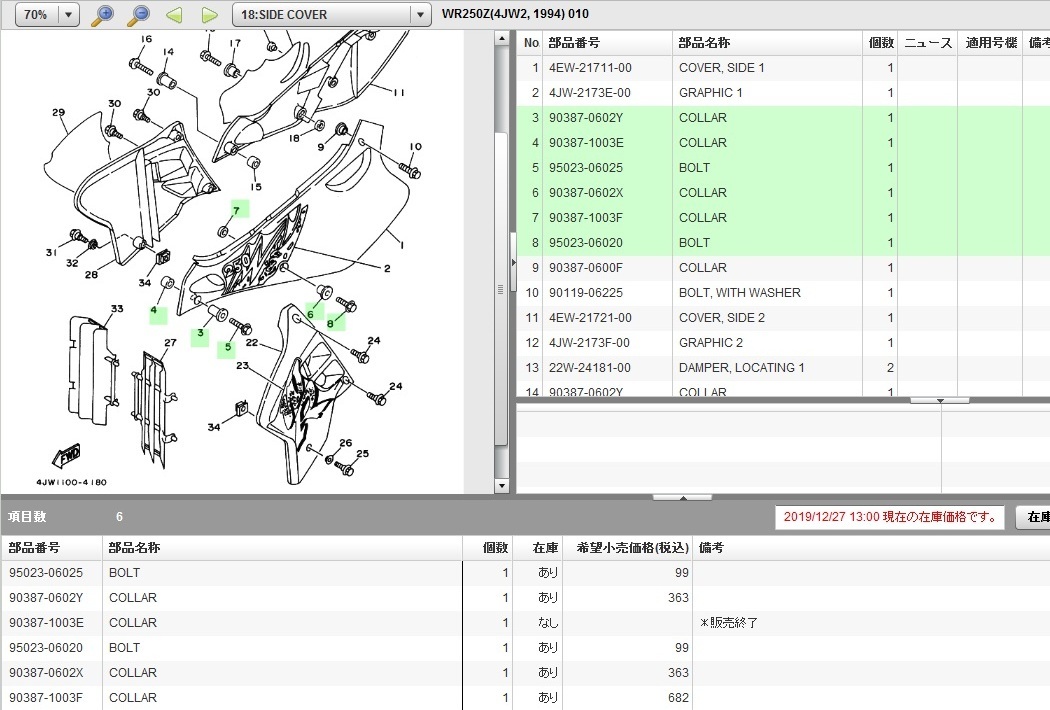
Task: Open the 18:SIDE COVER section dropdown
Action: [x=420, y=14]
